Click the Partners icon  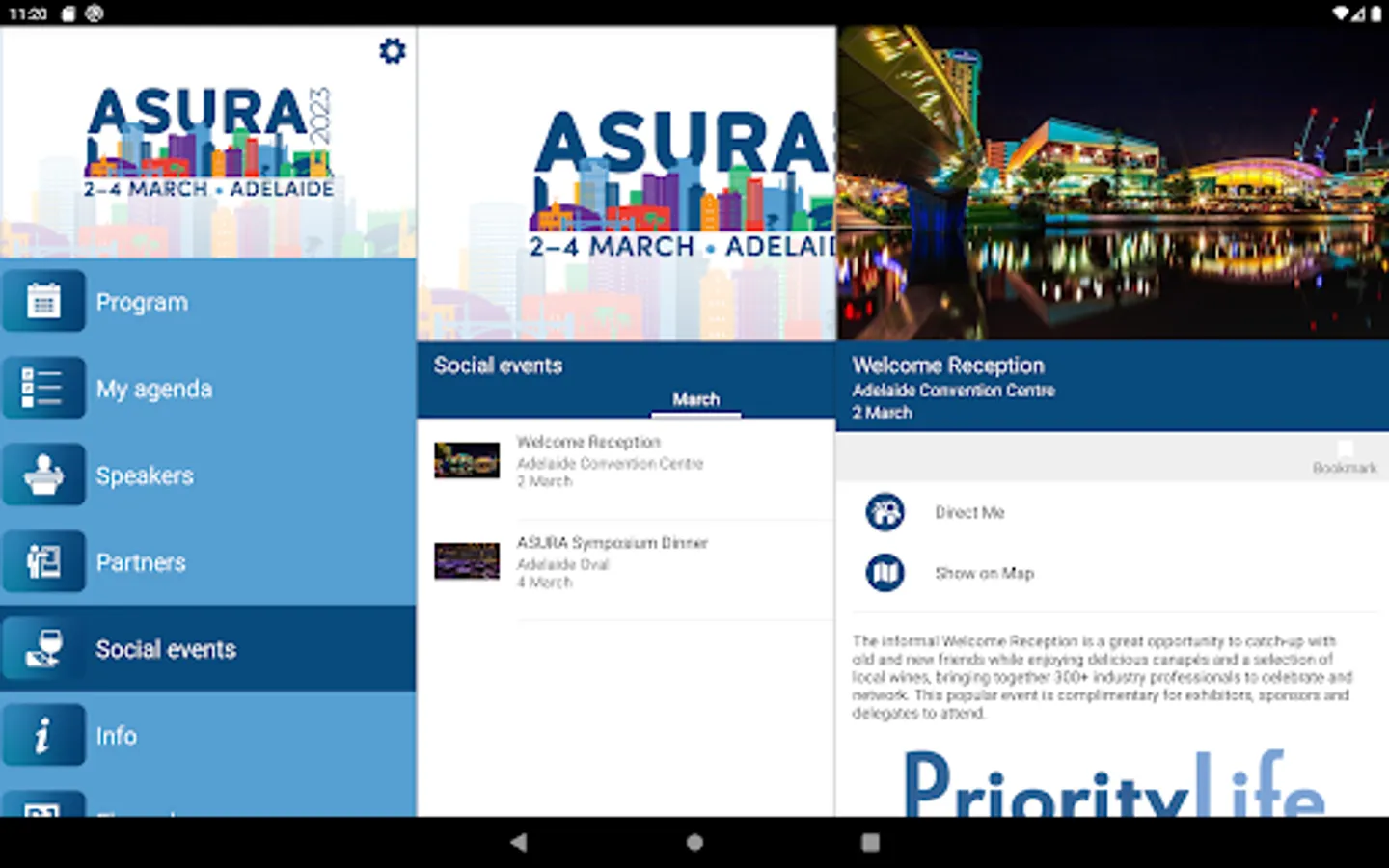pyautogui.click(x=43, y=562)
